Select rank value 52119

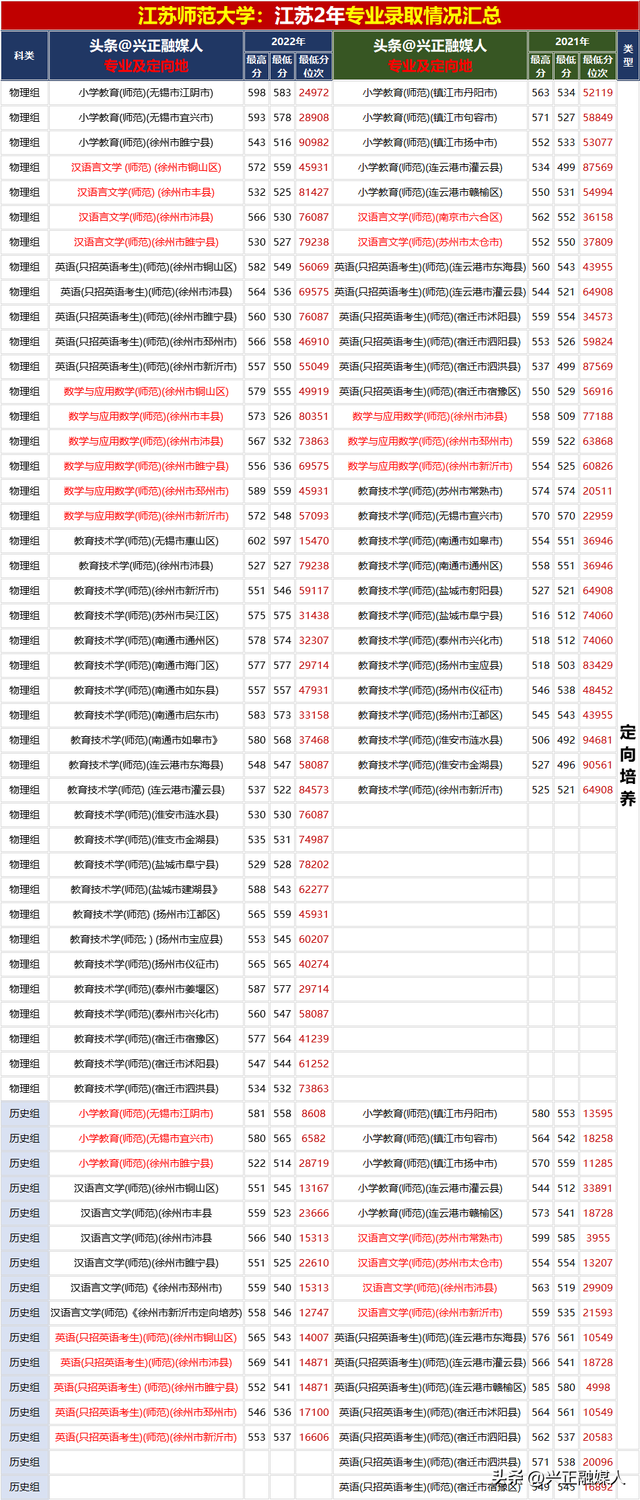pyautogui.click(x=598, y=92)
